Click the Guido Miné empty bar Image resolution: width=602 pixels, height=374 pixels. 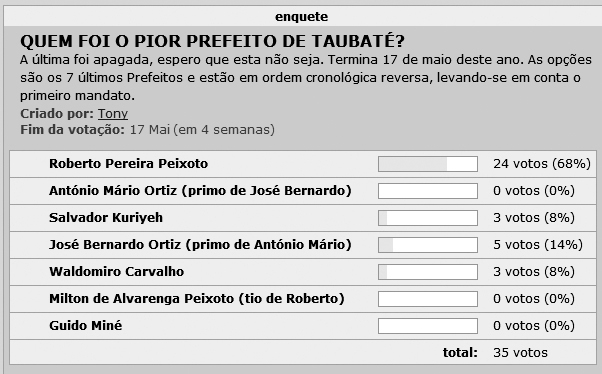pos(428,326)
